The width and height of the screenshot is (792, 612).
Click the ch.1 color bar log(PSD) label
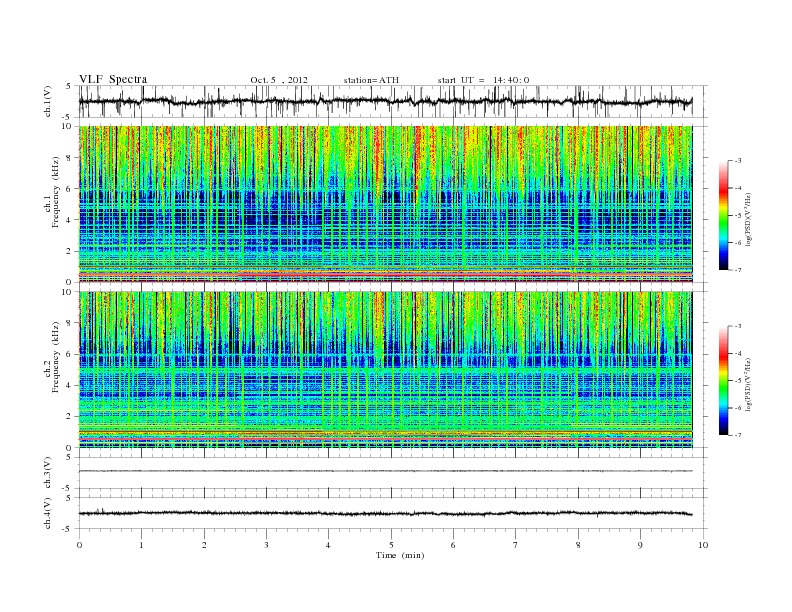point(749,219)
